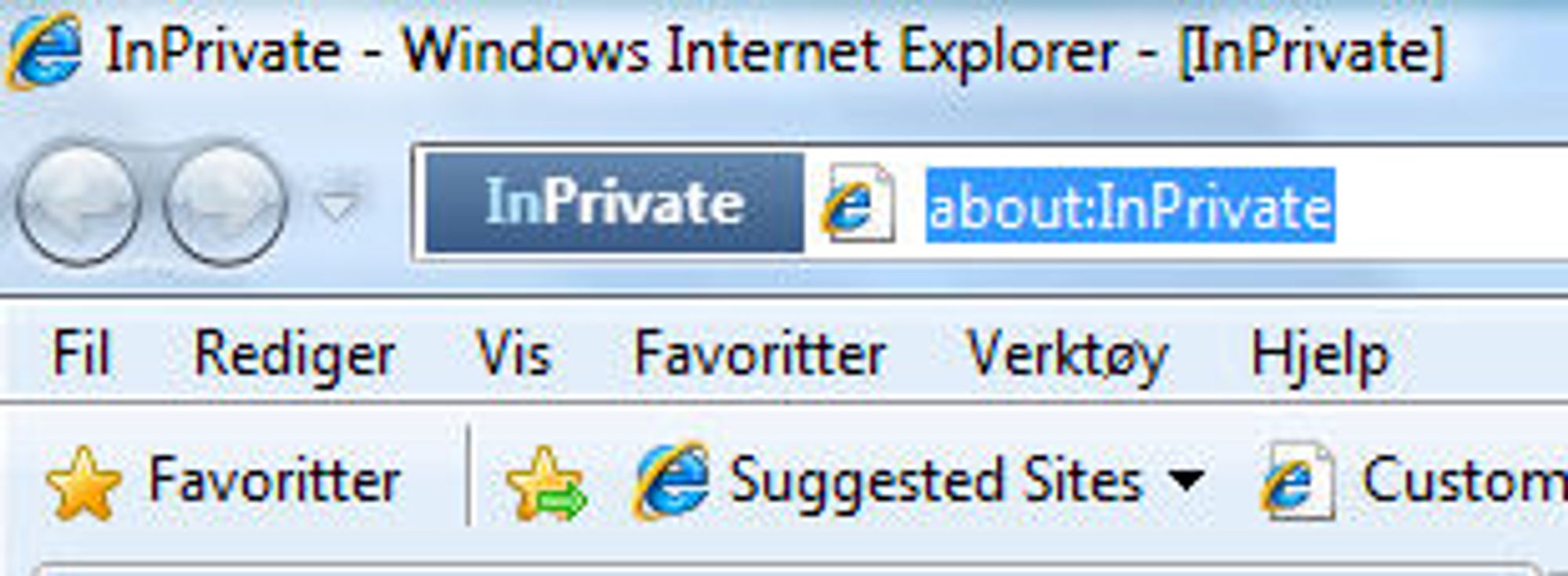Click the Back navigation button
The height and width of the screenshot is (576, 1568).
(78, 203)
